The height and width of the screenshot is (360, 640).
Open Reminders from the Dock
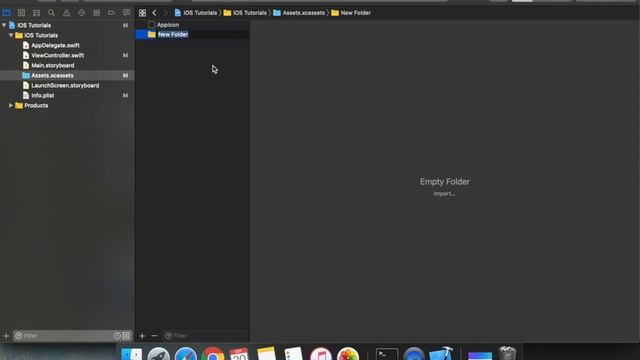(x=293, y=353)
